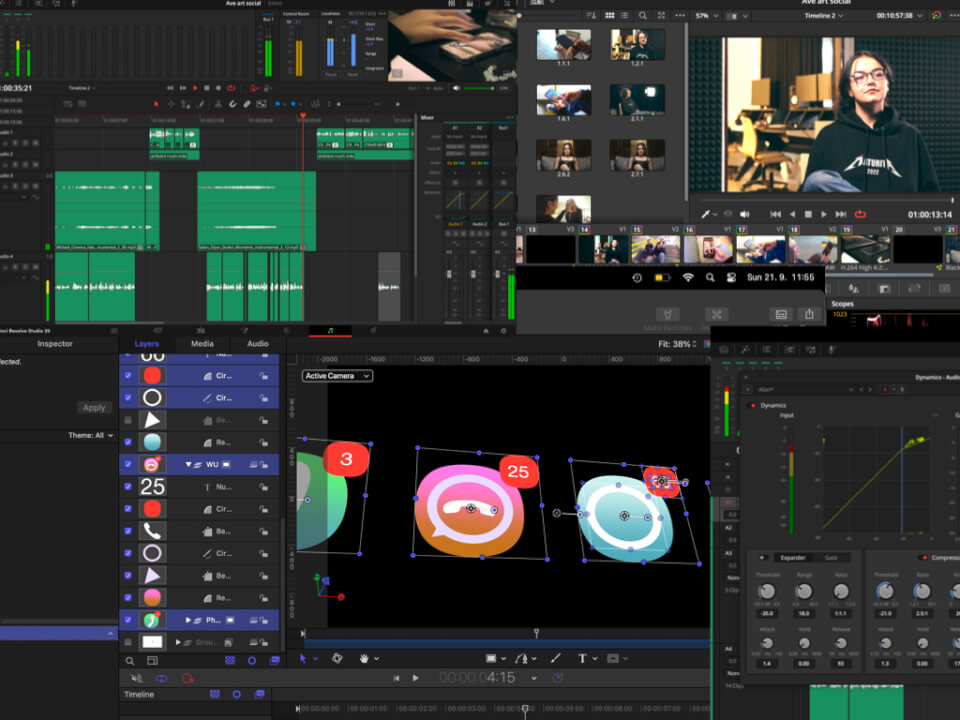Uncheck the teal rectangle layer checkbox

pyautogui.click(x=128, y=442)
